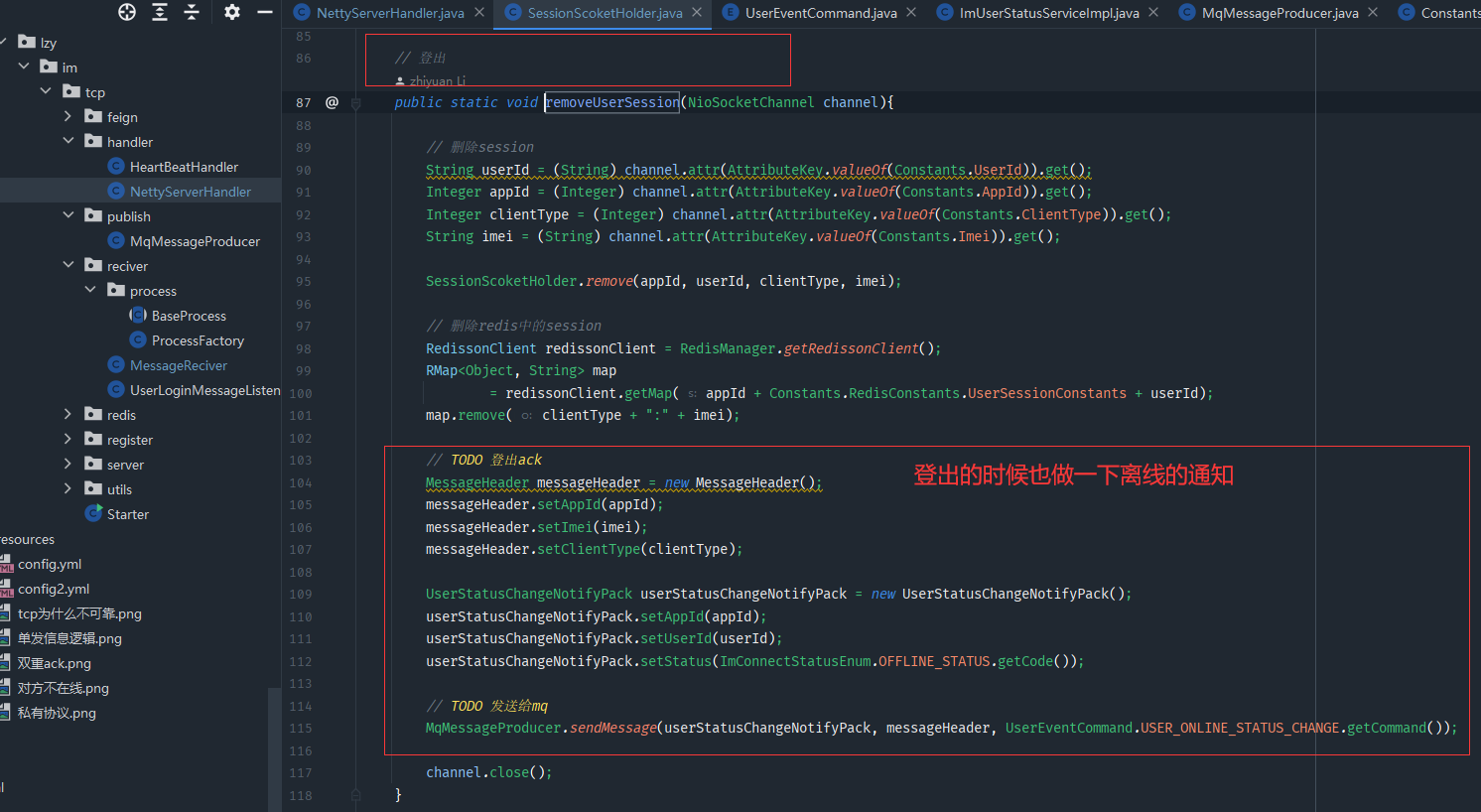Expand the redis folder chevron

[x=67, y=414]
